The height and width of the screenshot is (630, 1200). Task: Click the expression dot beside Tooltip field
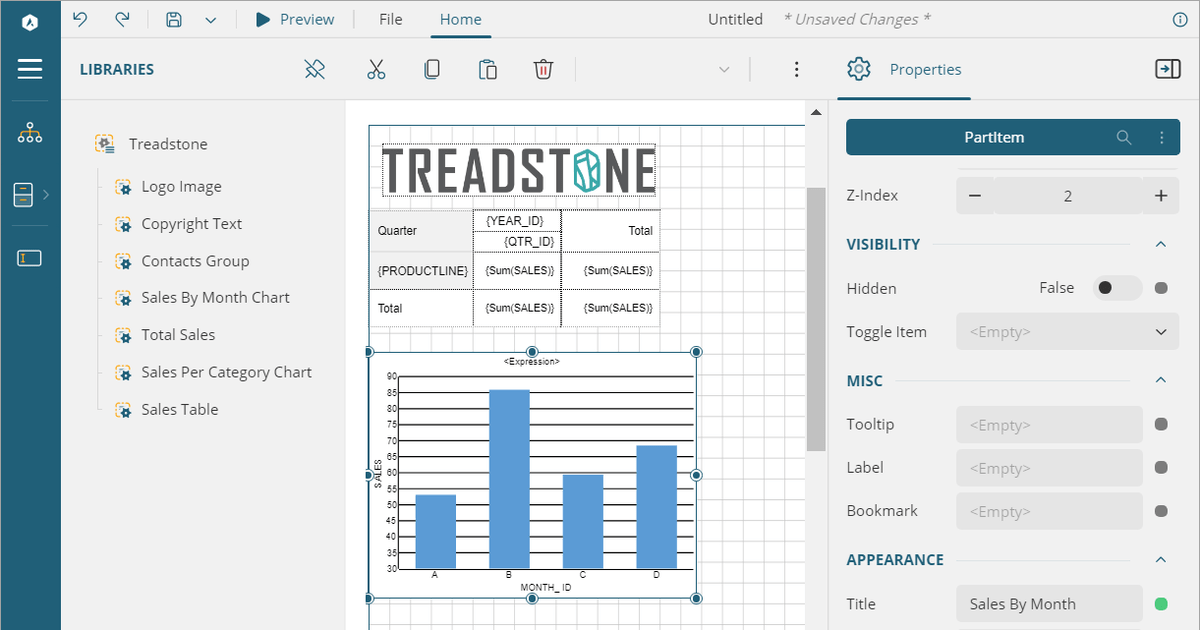pos(1161,424)
